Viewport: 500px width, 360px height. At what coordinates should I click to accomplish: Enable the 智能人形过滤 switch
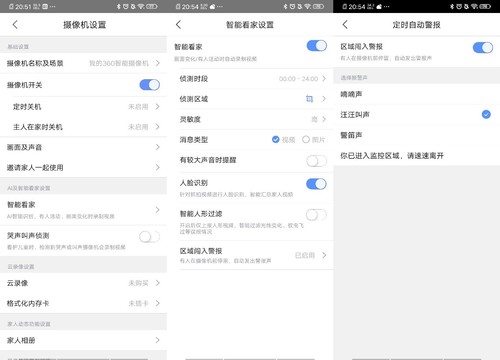point(316,215)
